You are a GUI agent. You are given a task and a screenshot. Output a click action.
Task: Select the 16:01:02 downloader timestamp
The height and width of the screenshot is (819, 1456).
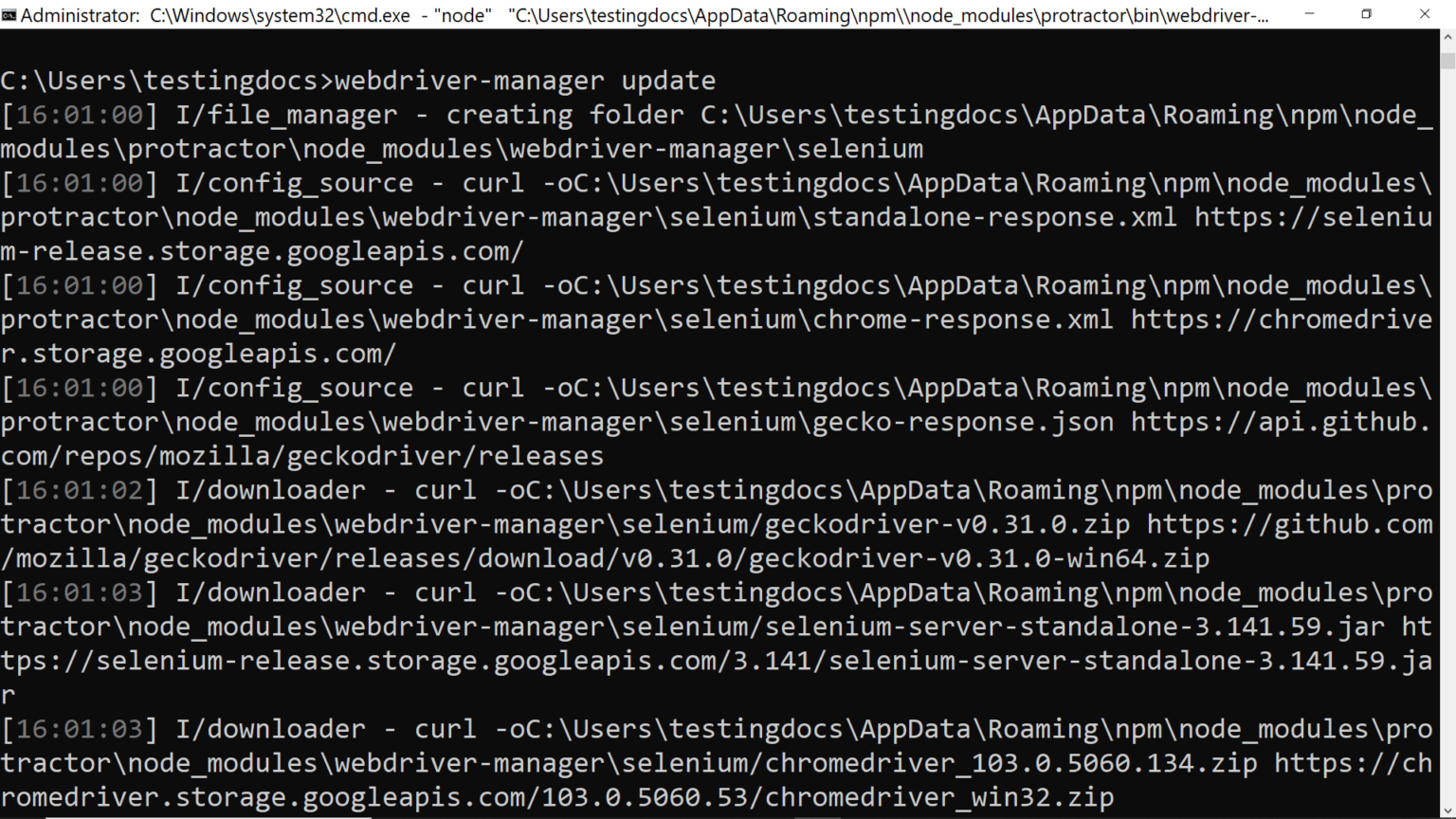coord(79,490)
